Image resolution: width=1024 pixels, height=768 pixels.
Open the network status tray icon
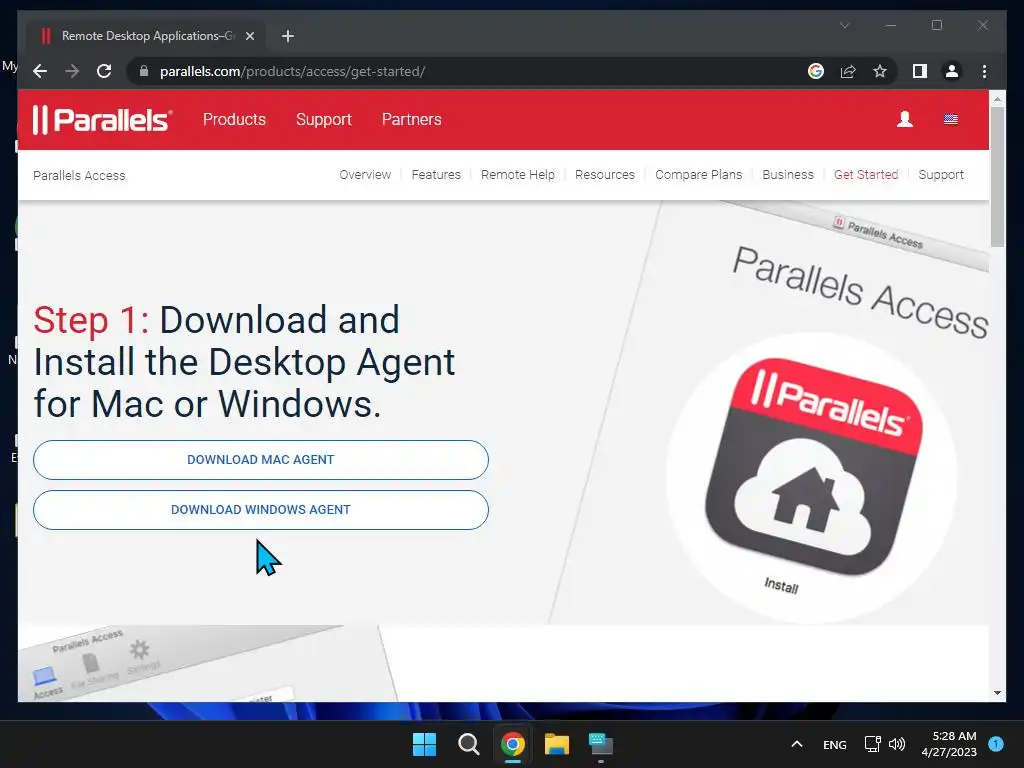[x=872, y=744]
